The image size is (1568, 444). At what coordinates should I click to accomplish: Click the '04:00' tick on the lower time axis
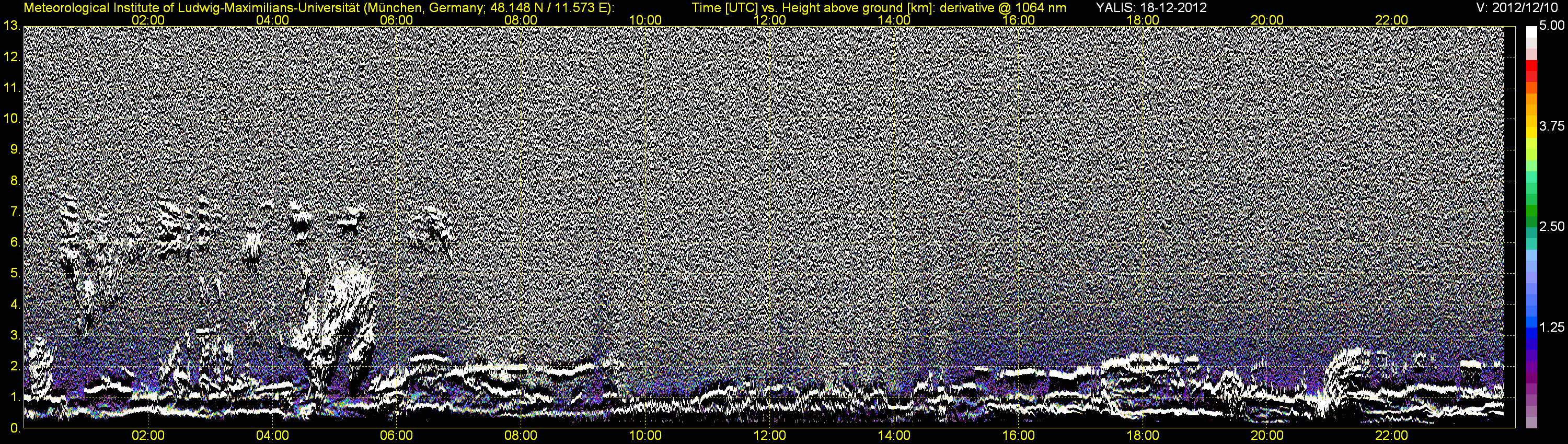pos(272,436)
